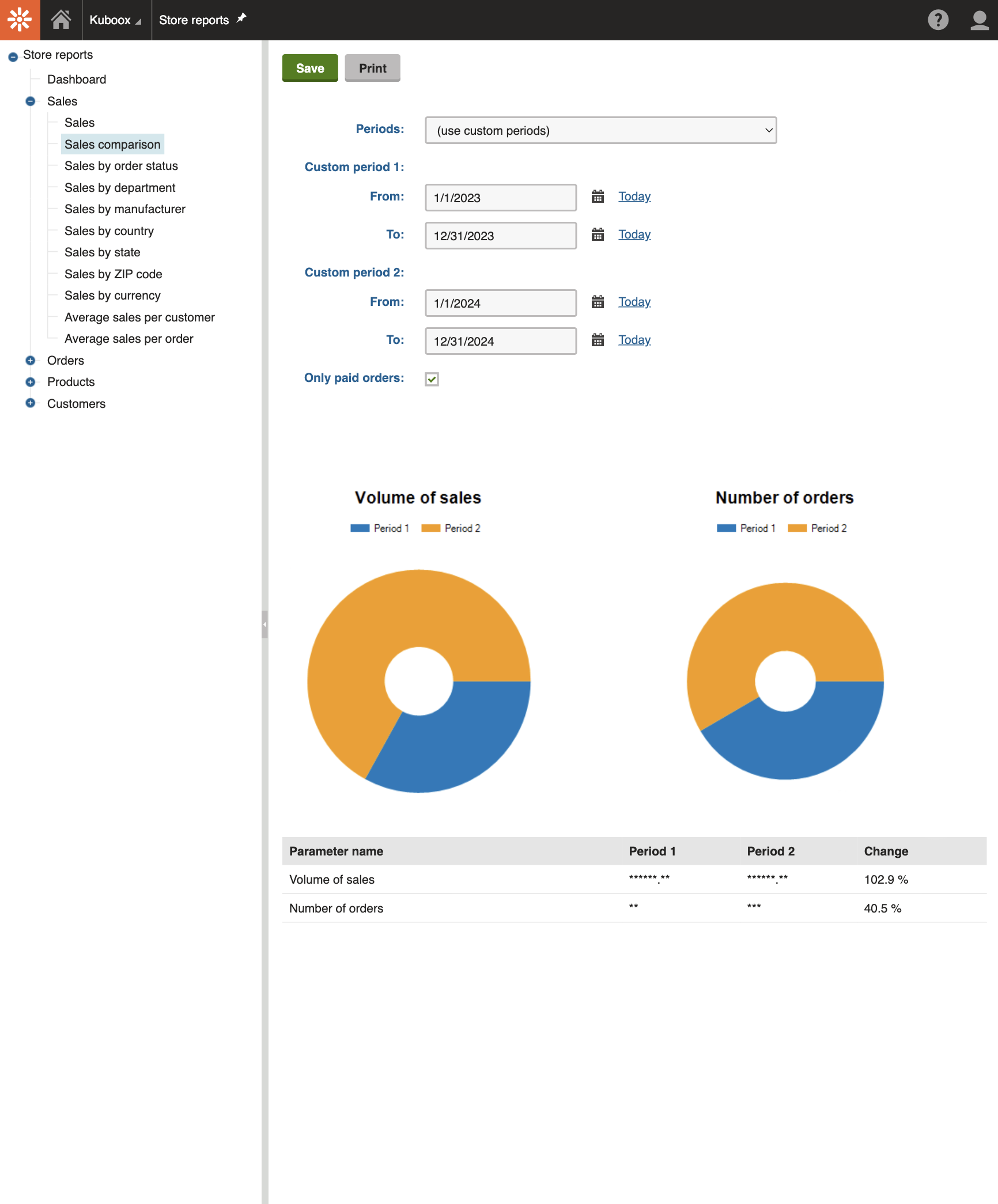Uncheck the Only paid orders checkbox
Viewport: 998px width, 1204px height.
[432, 379]
